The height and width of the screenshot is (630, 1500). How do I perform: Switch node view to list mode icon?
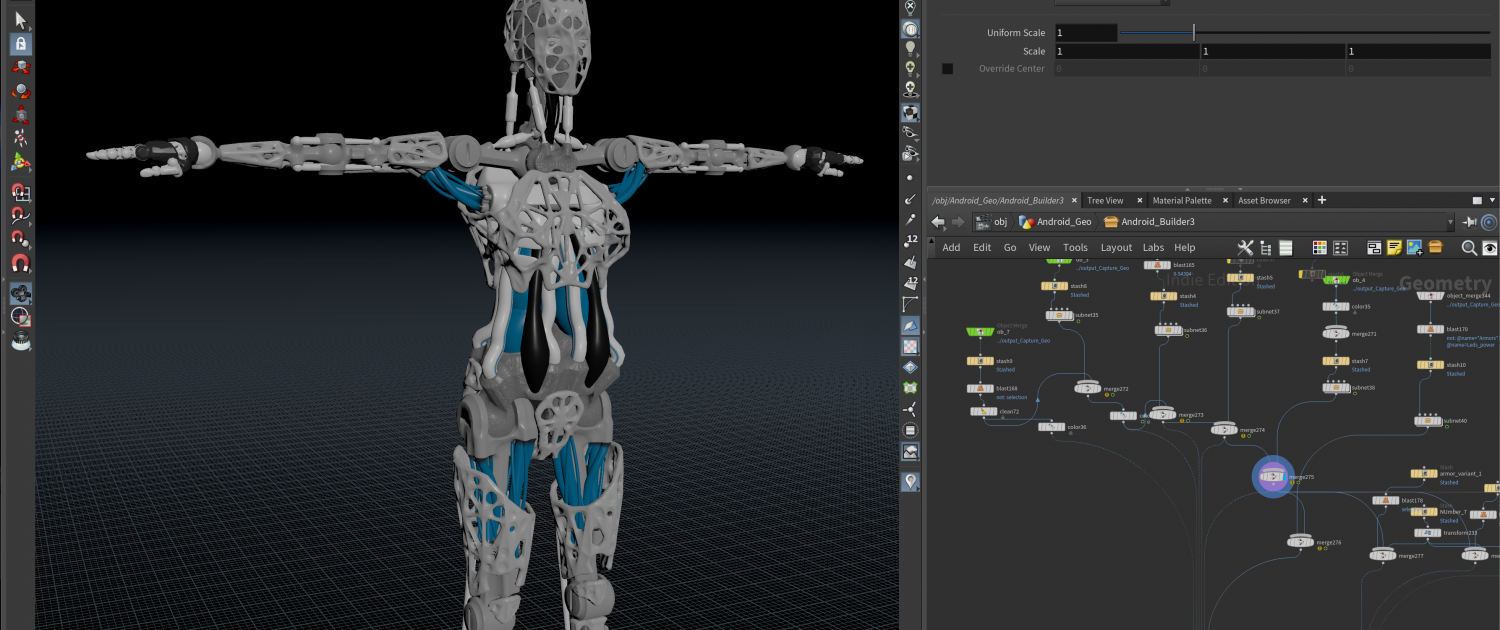point(1286,248)
